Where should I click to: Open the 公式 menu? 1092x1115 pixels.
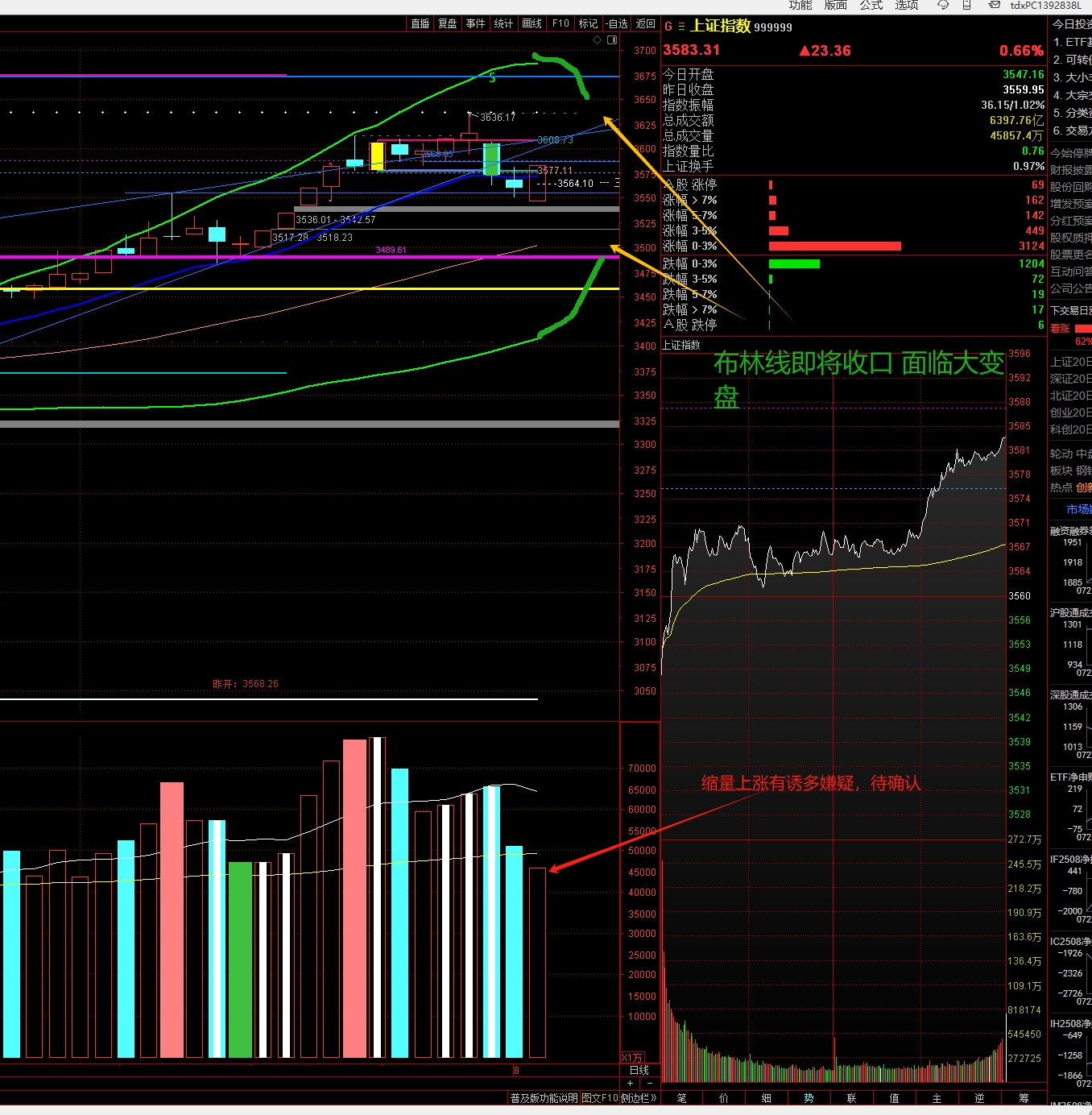[871, 5]
